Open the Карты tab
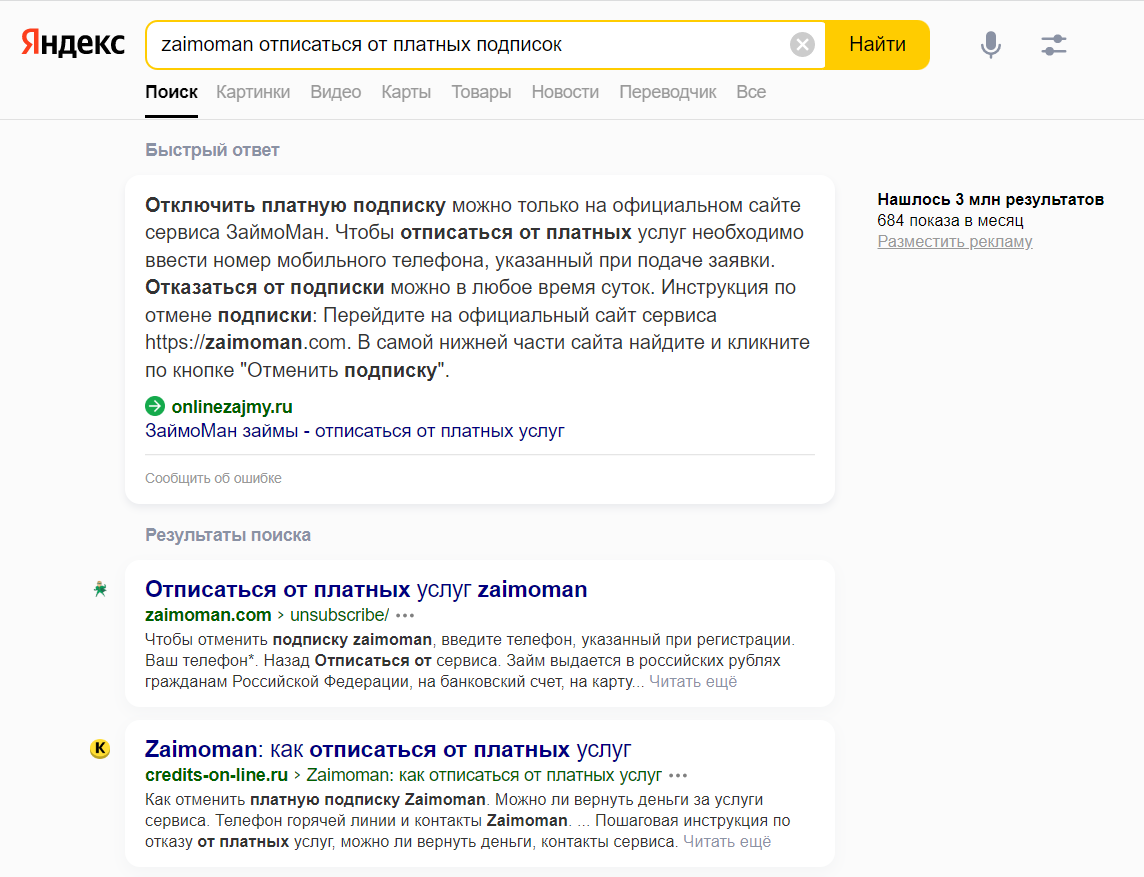 coord(406,93)
